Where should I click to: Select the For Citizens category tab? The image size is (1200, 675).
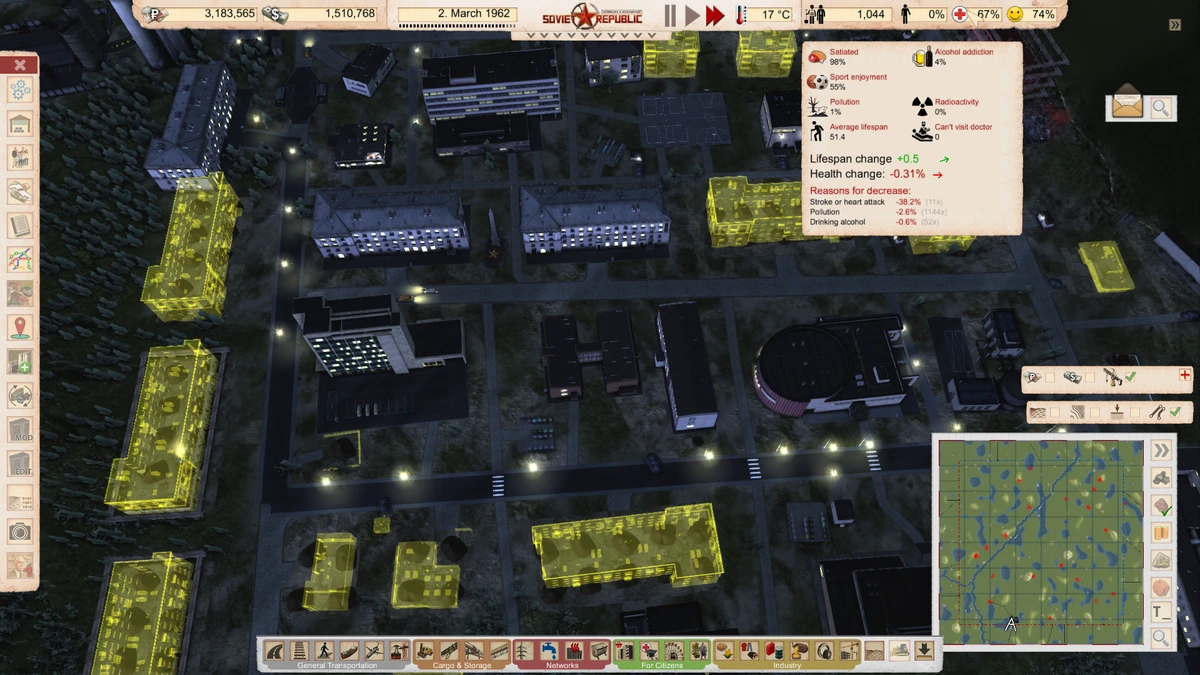coord(661,665)
